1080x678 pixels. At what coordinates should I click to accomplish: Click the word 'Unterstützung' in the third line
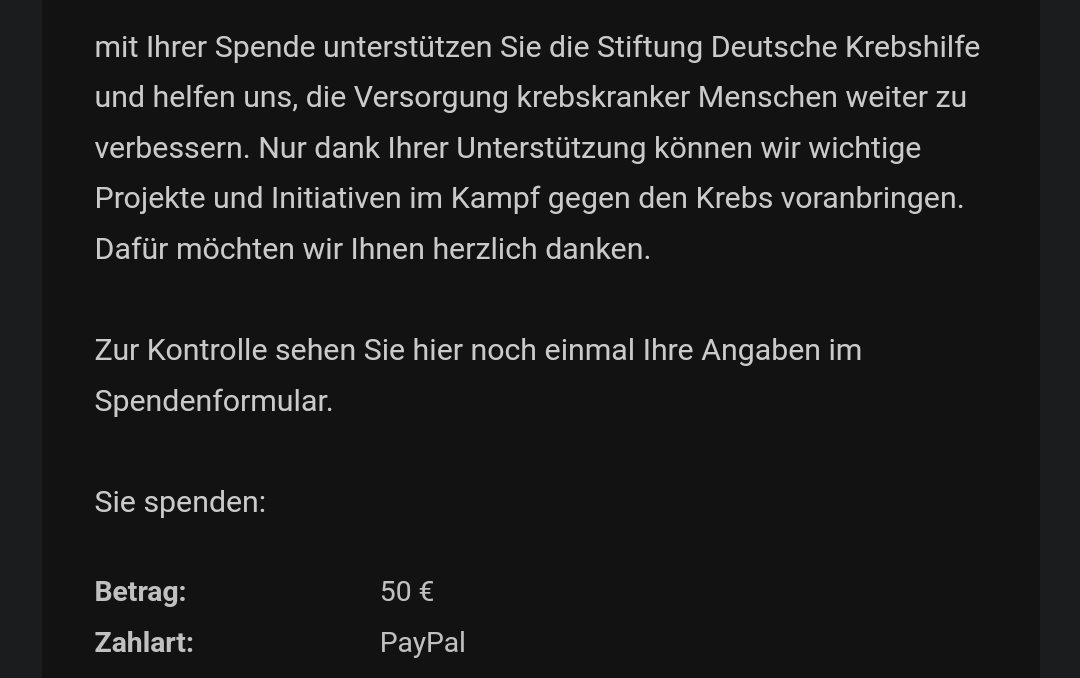tap(551, 148)
